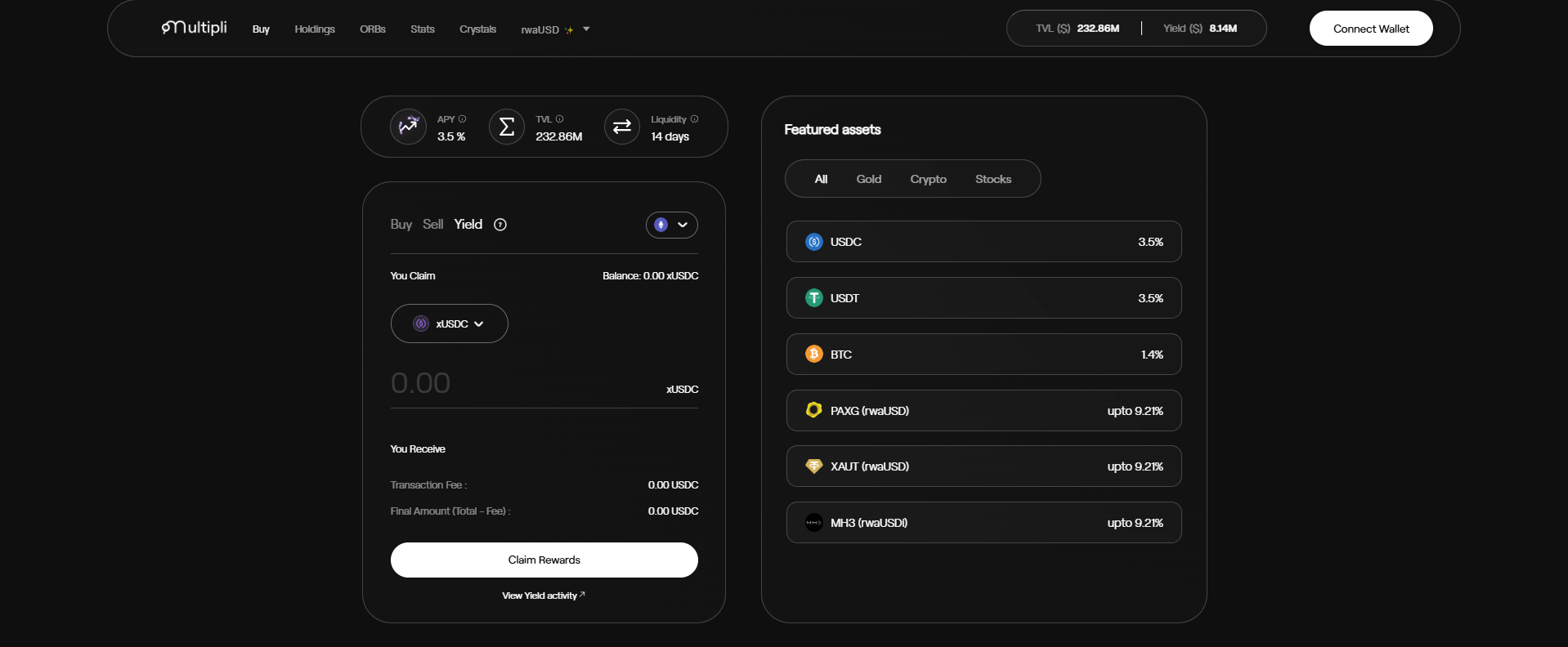Click the Featured assets heading
This screenshot has width=1568, height=647.
tap(832, 130)
